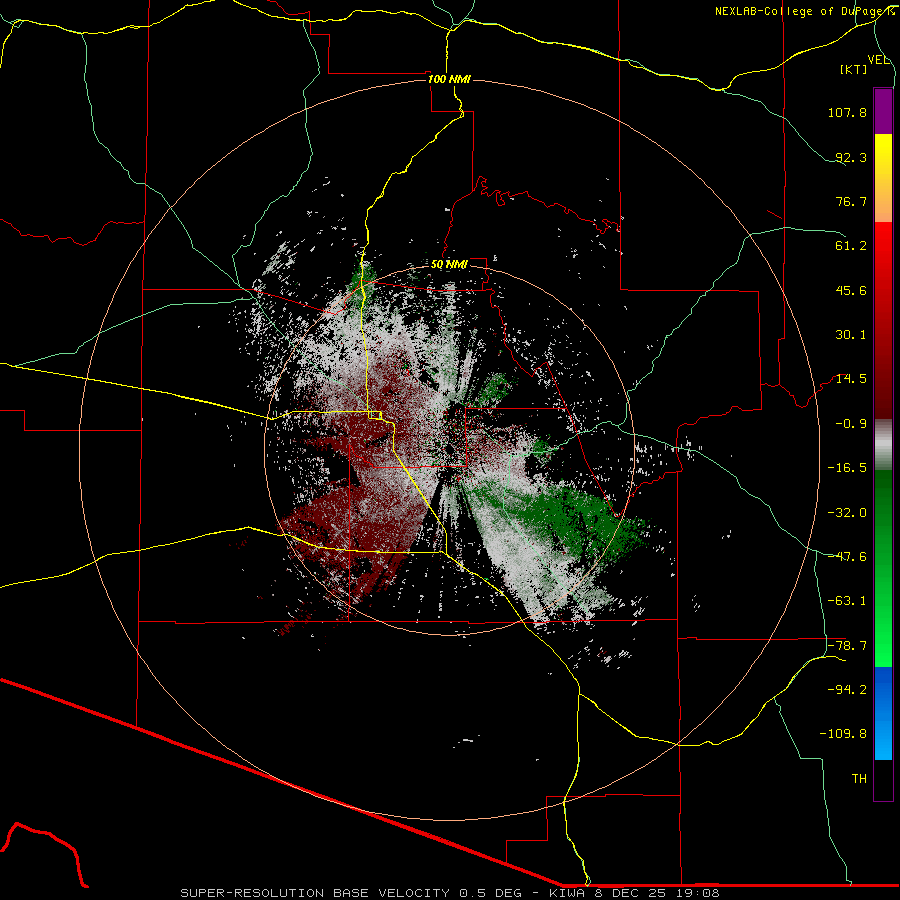Select the -0.9 velocity scale value

(851, 424)
